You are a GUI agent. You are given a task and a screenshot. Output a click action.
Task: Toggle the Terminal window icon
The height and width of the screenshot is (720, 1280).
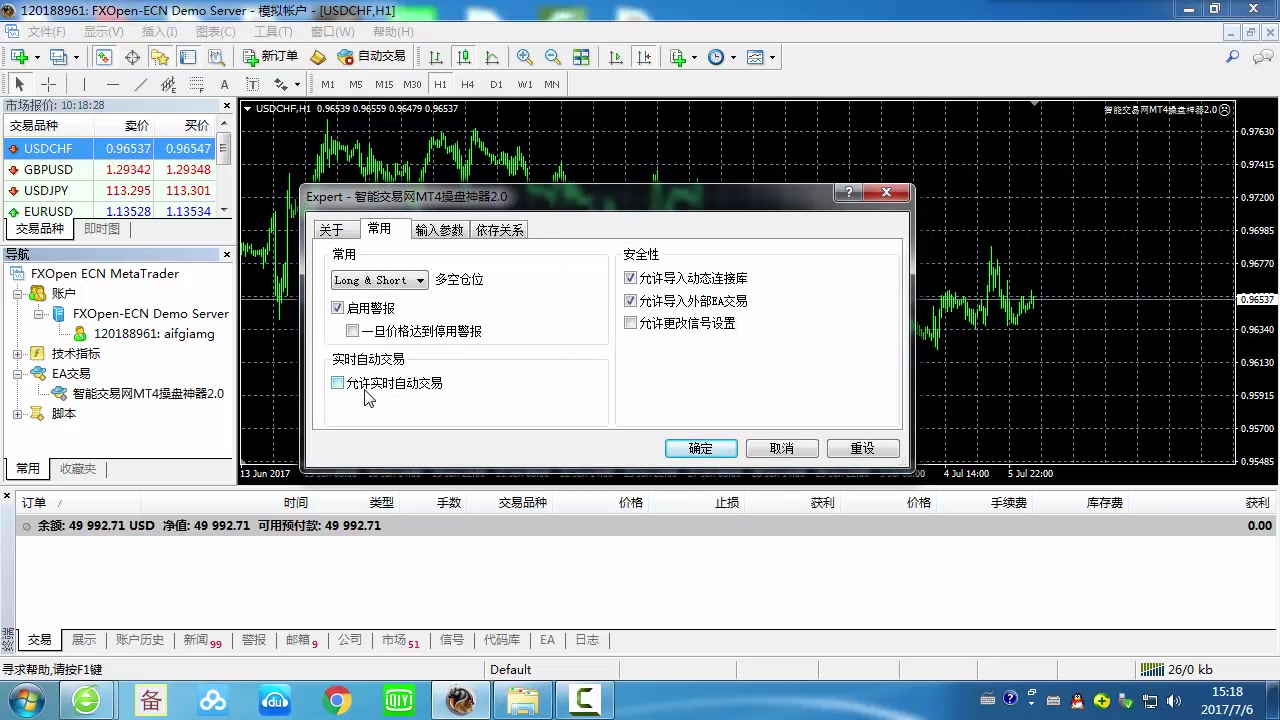pyautogui.click(x=188, y=57)
